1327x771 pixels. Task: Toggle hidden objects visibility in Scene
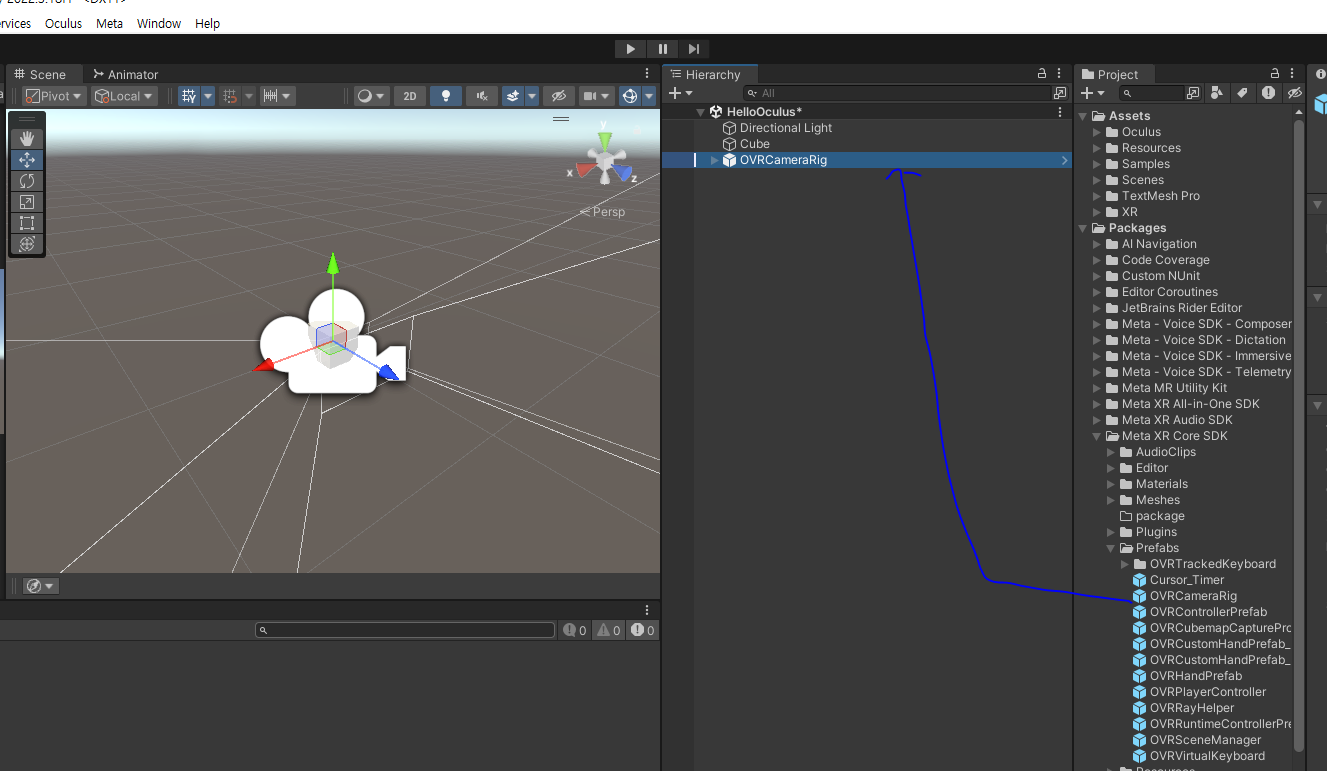559,96
